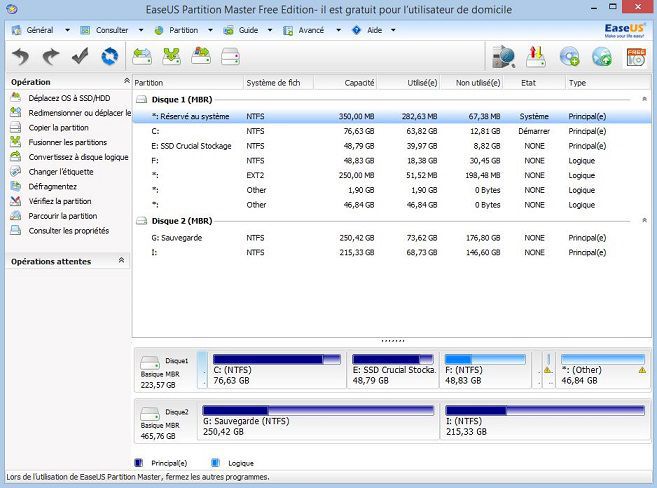Sort by the Non utilisé(e) column header
Image resolution: width=657 pixels, height=488 pixels.
point(471,83)
